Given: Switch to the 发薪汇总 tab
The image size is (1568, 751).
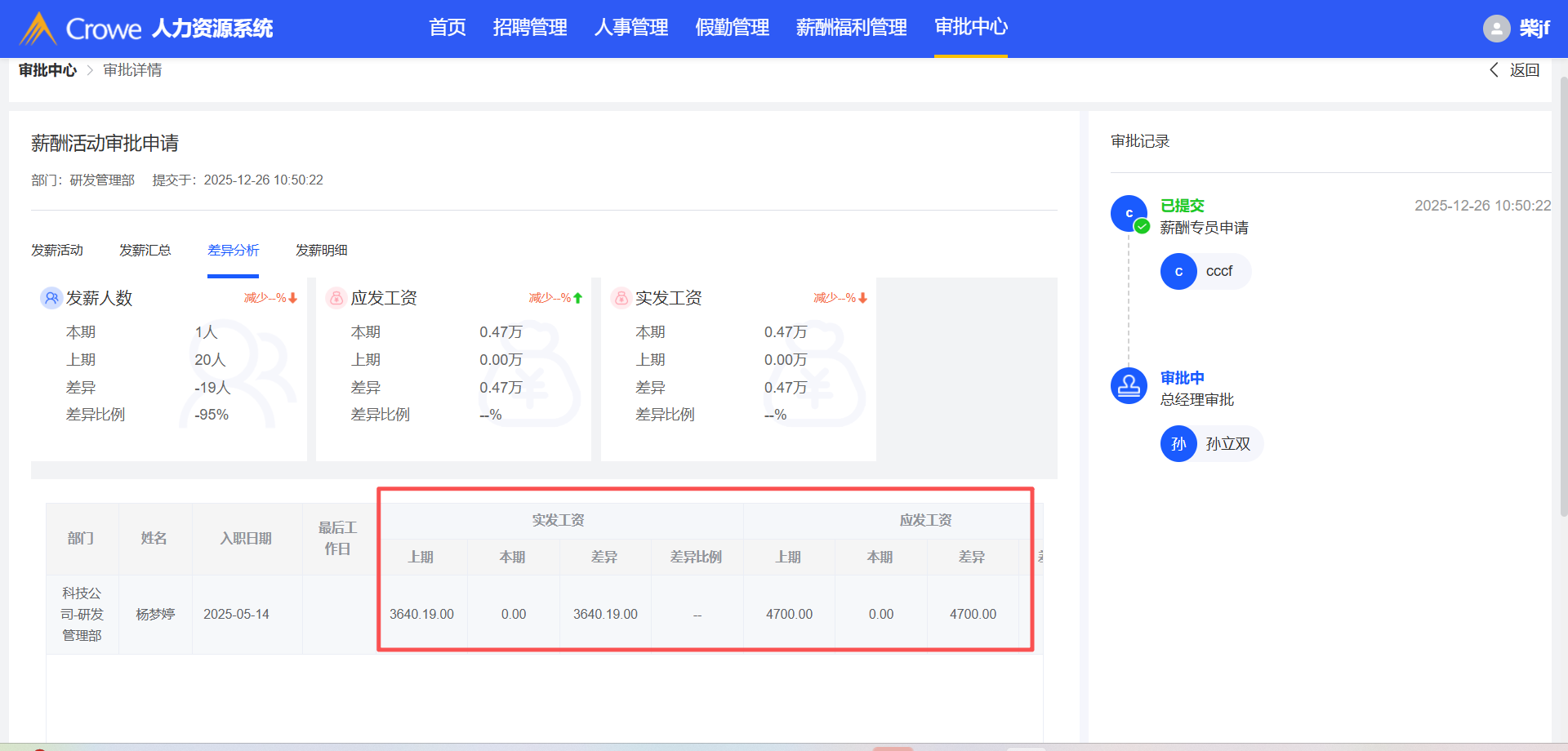Looking at the screenshot, I should [145, 251].
